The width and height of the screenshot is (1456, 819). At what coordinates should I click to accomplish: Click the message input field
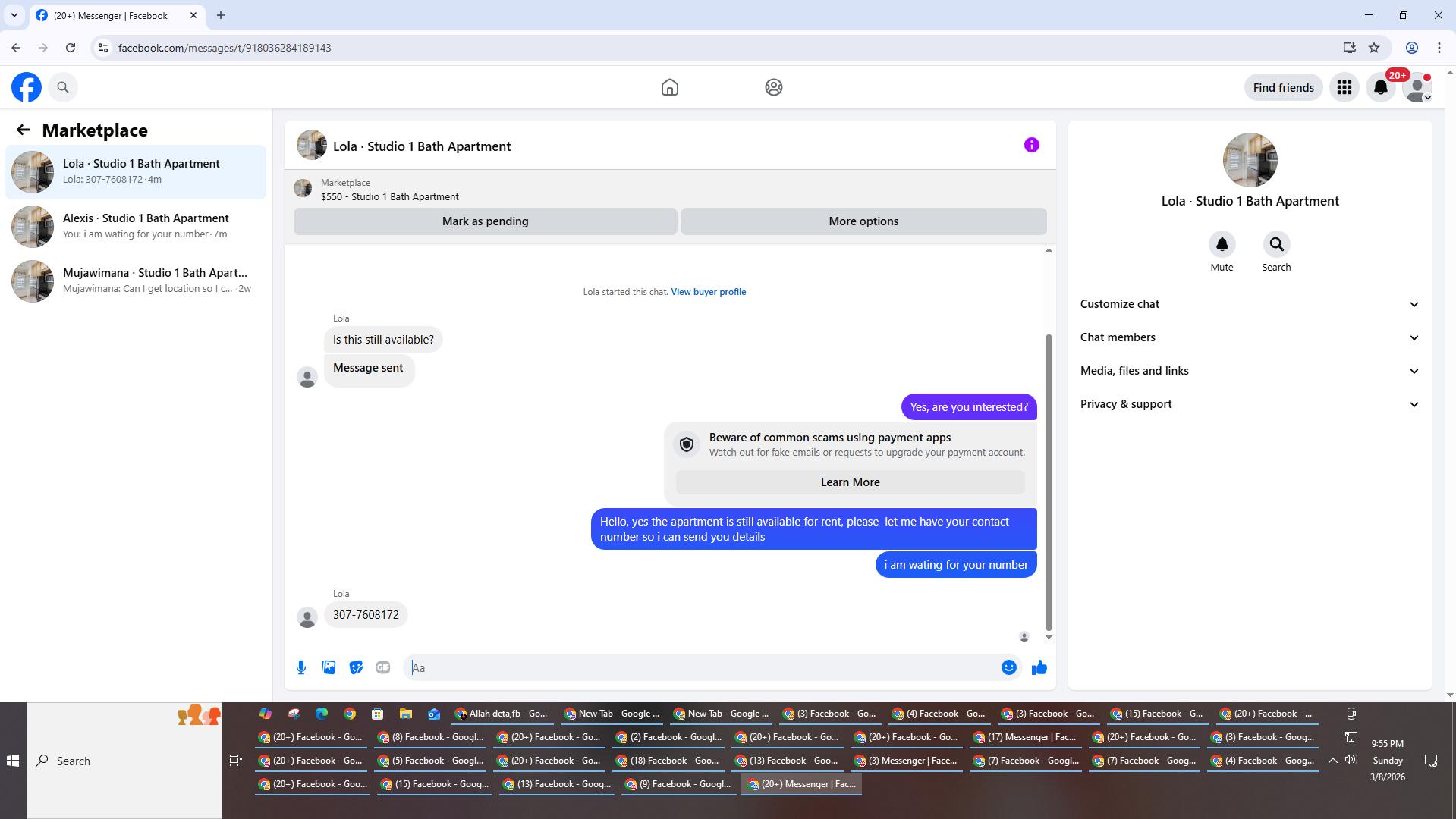[x=703, y=667]
